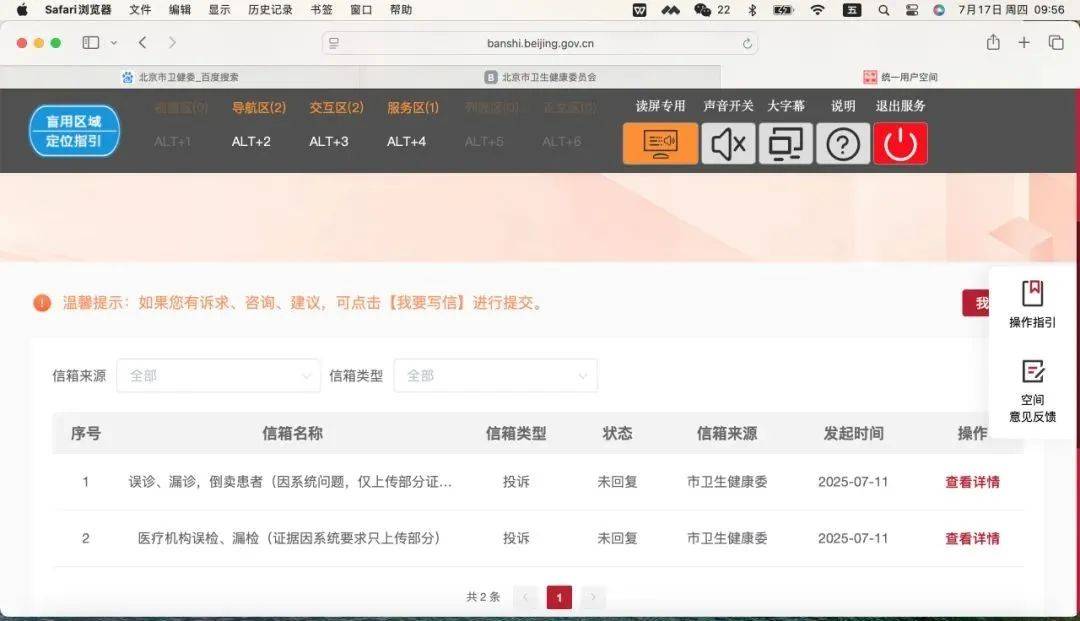Image resolution: width=1080 pixels, height=621 pixels.
Task: Toggle the 声音开关 speaker icon
Action: (x=728, y=143)
